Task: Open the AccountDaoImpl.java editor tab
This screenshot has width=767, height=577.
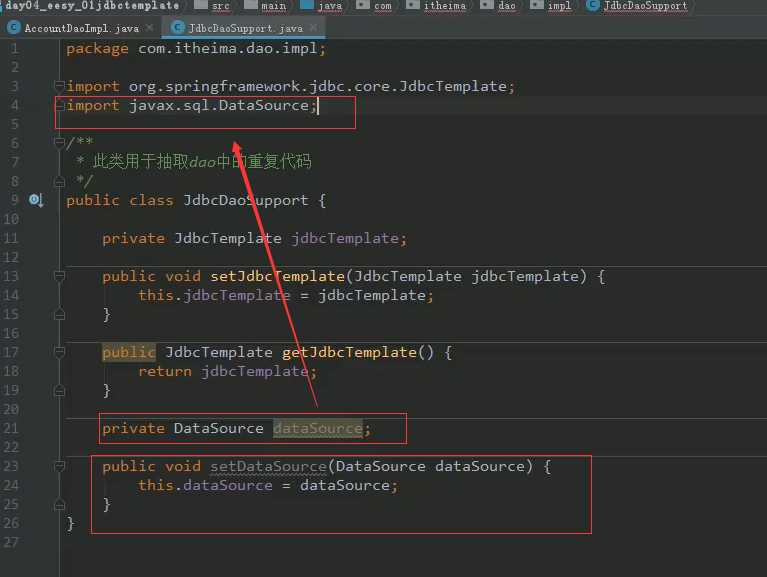Action: click(x=81, y=28)
